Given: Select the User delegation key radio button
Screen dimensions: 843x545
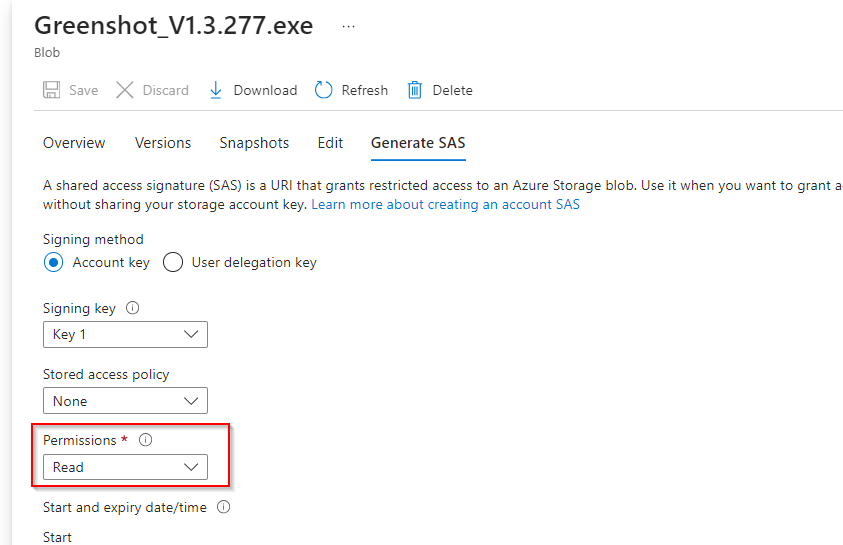Looking at the screenshot, I should [x=173, y=263].
